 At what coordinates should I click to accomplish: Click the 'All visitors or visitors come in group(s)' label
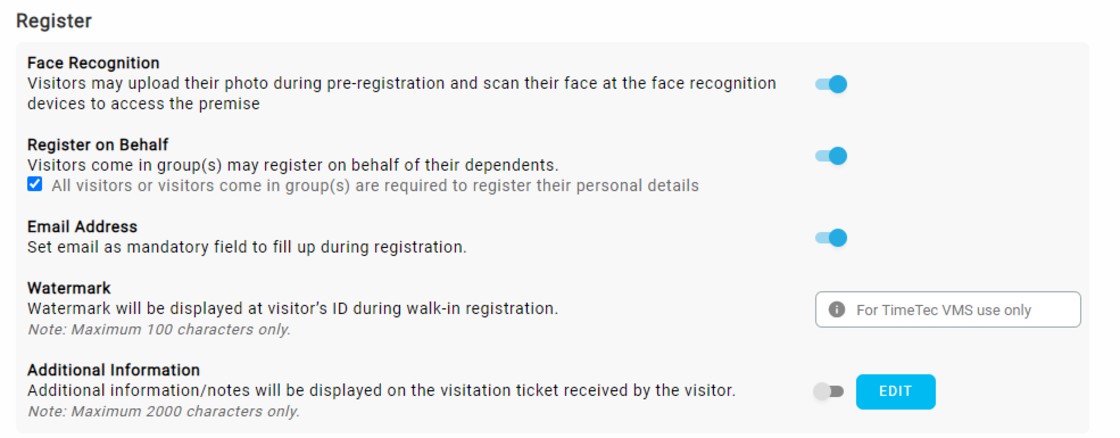click(374, 186)
